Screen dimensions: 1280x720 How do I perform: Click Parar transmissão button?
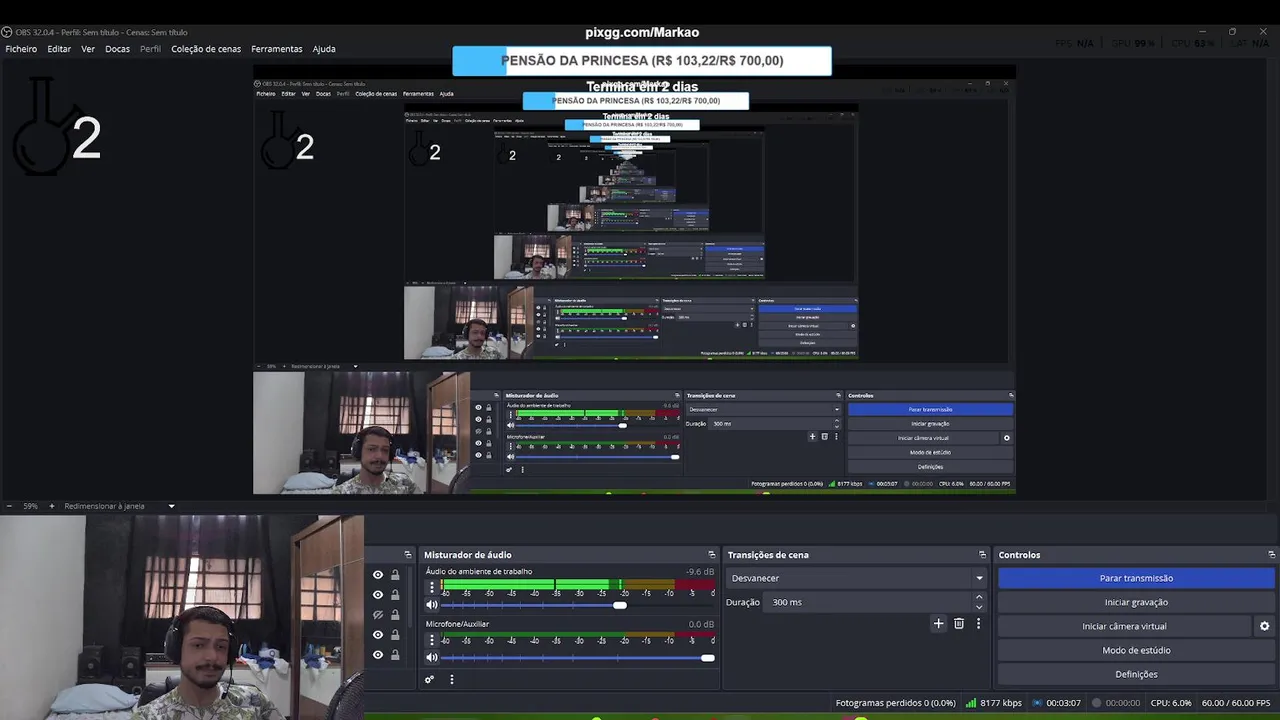tap(1136, 578)
